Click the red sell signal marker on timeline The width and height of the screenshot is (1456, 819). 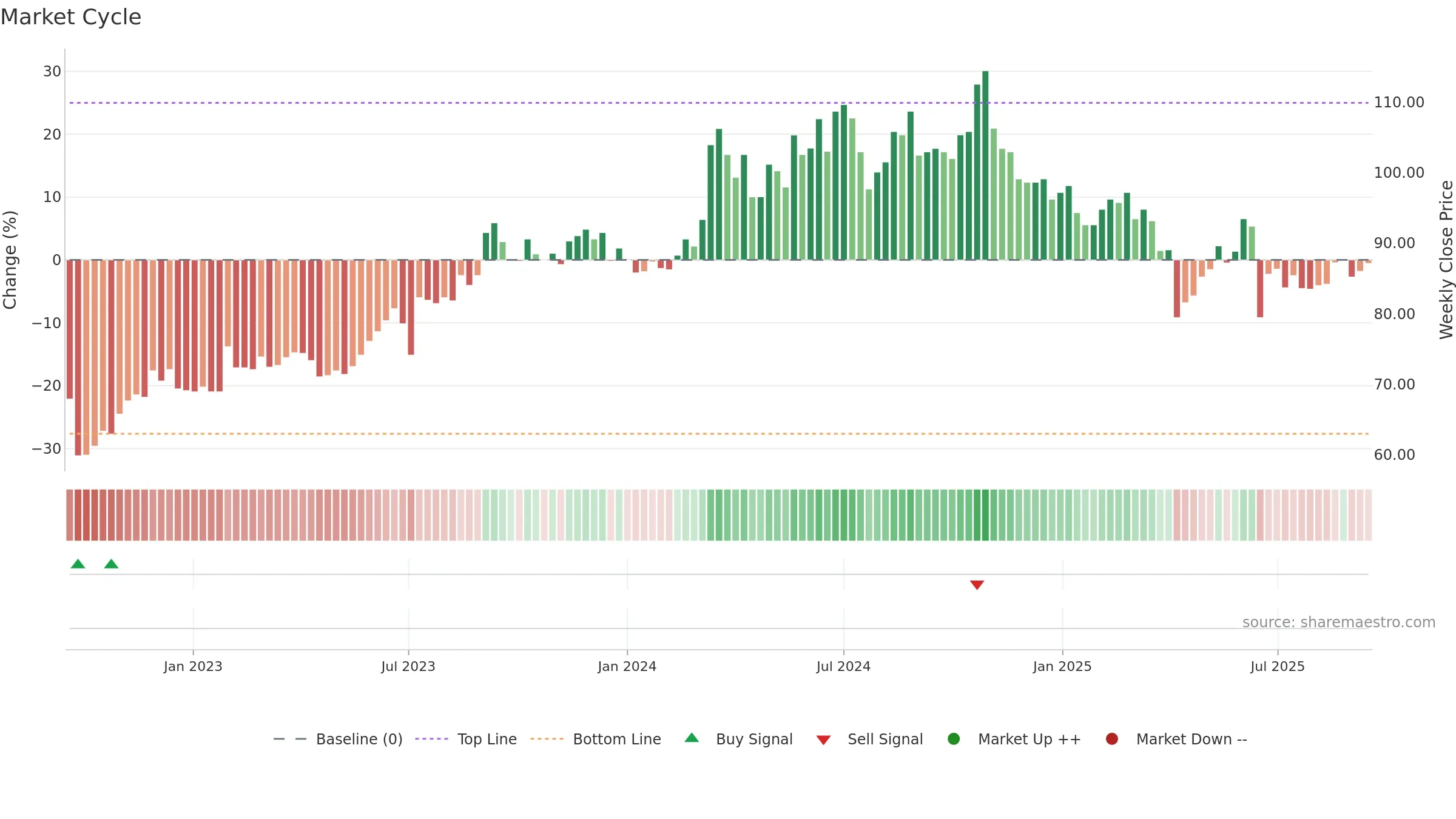click(x=977, y=585)
